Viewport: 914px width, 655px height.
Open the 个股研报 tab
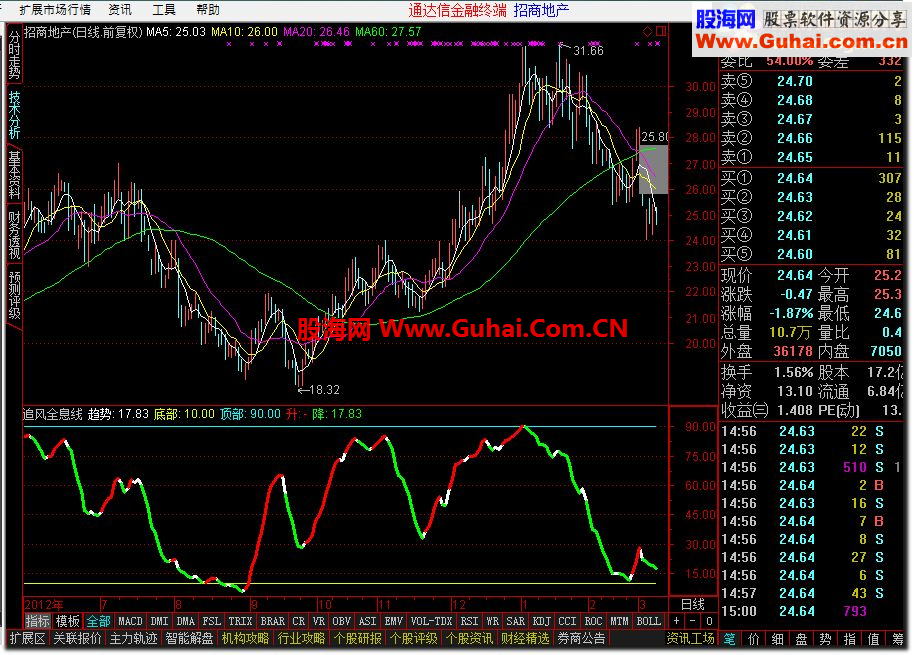pos(358,639)
